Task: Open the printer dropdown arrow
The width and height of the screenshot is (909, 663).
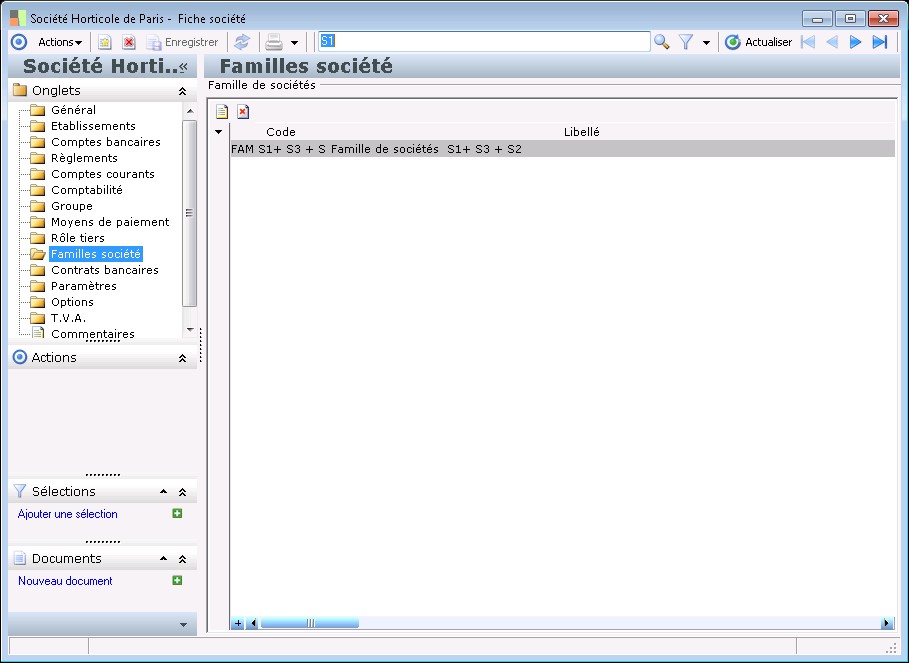Action: click(294, 42)
